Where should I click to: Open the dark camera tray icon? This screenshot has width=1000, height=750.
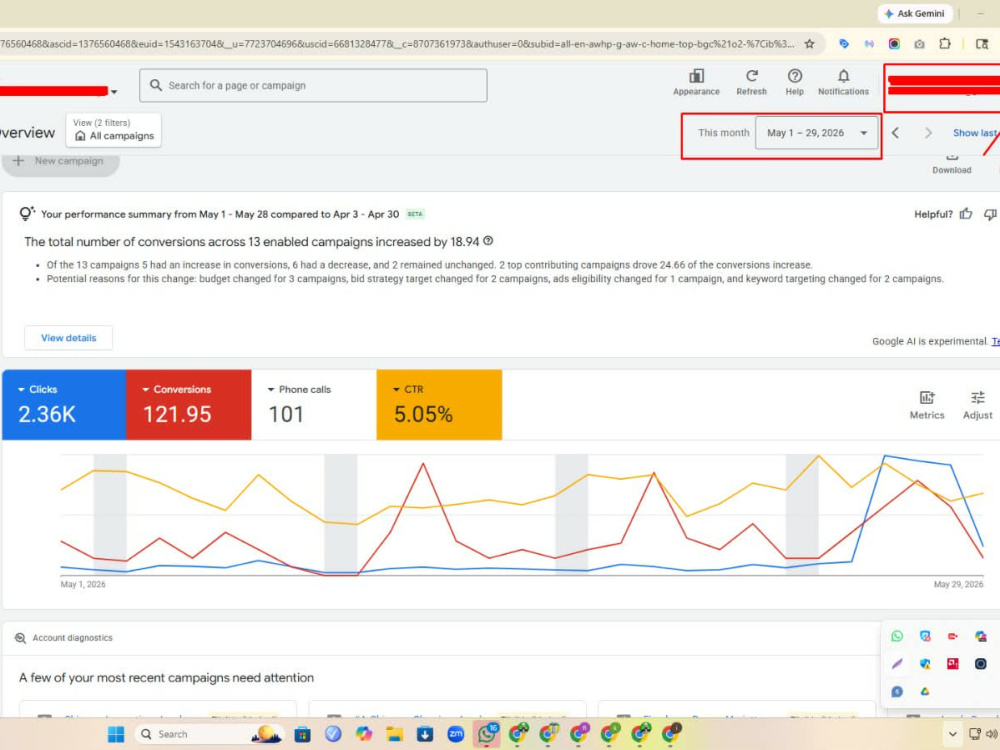click(x=980, y=664)
